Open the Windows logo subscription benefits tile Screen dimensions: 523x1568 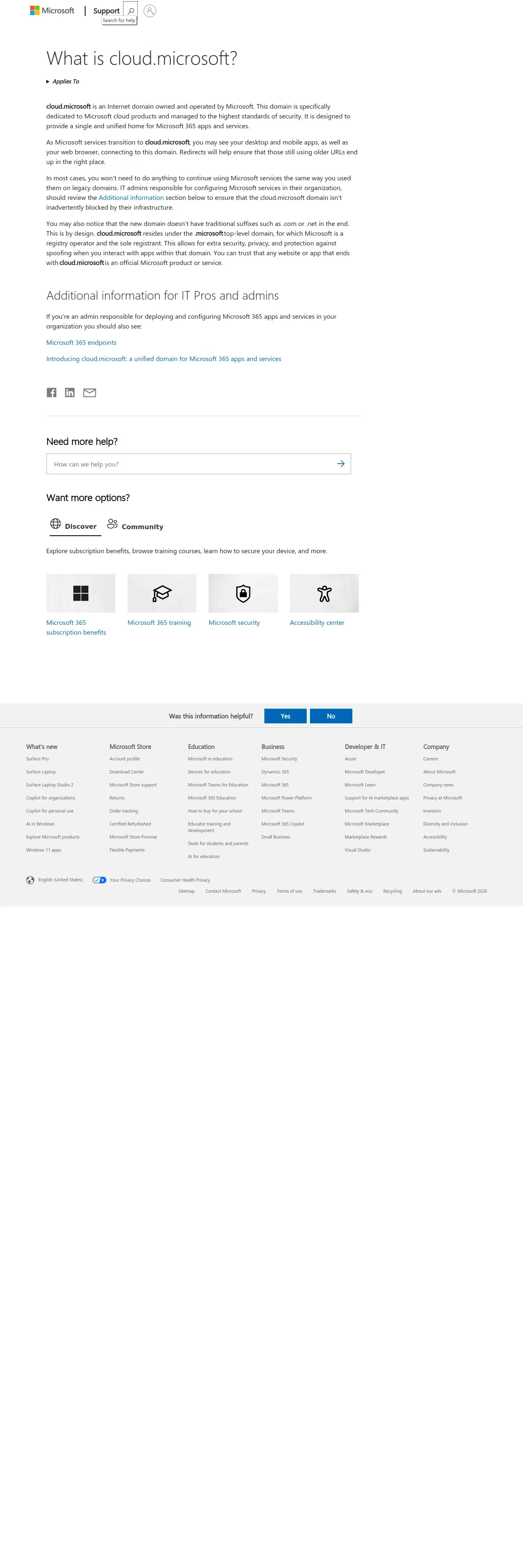pos(80,593)
